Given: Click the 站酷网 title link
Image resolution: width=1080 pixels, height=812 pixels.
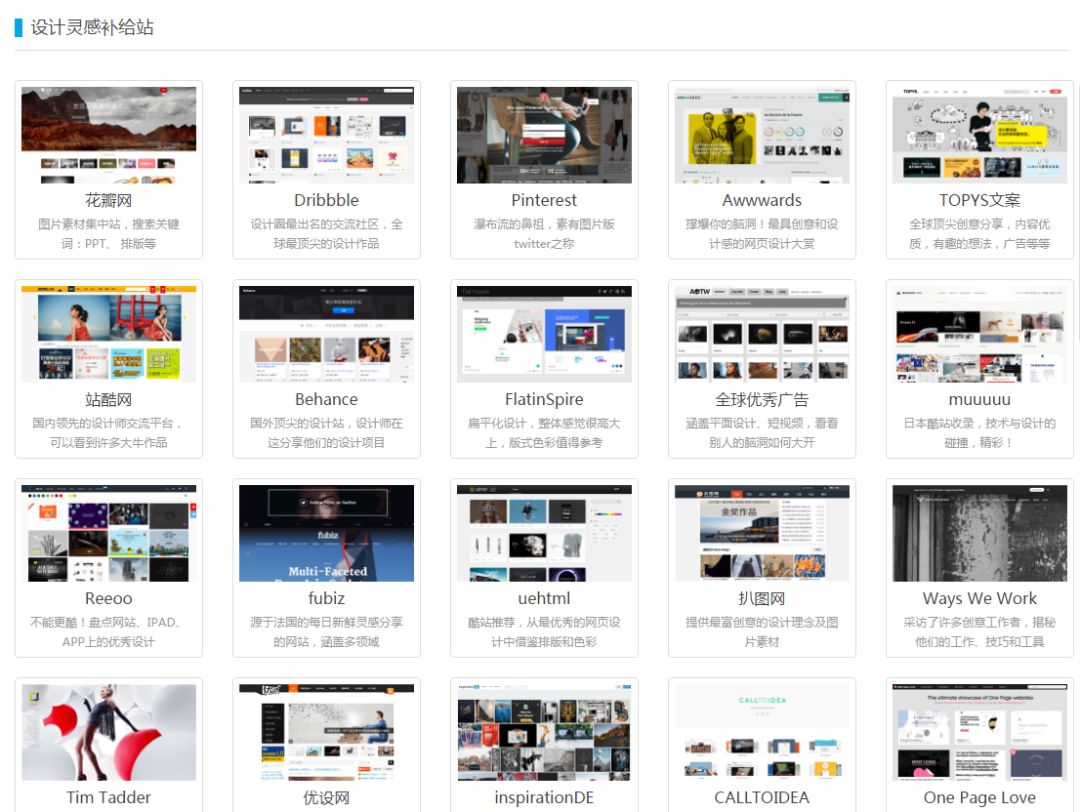Looking at the screenshot, I should (x=109, y=399).
